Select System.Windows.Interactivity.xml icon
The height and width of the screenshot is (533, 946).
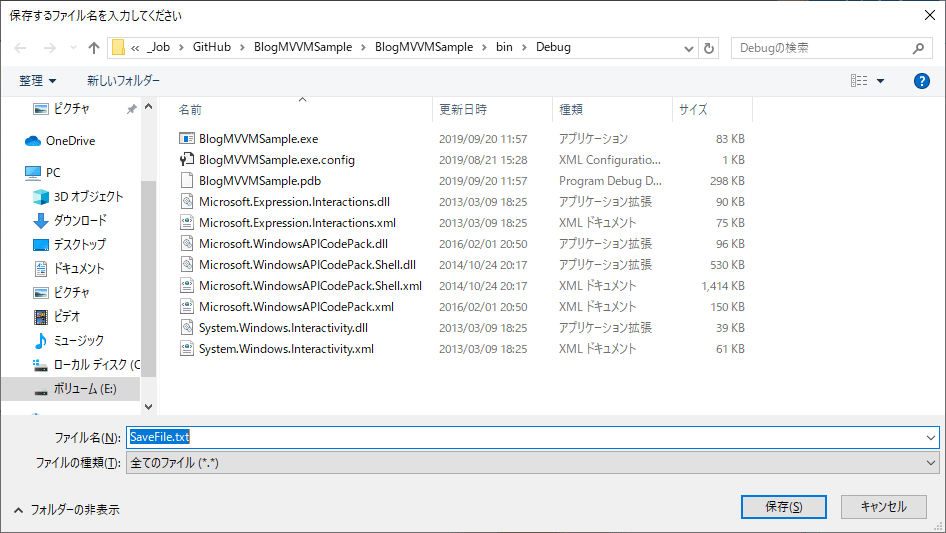tap(187, 349)
